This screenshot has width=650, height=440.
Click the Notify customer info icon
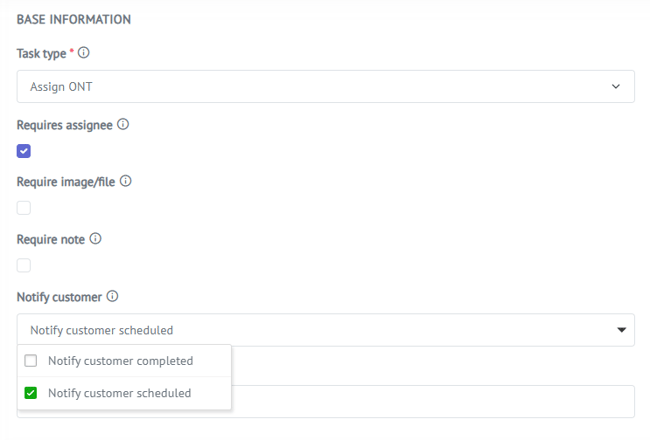coord(112,296)
